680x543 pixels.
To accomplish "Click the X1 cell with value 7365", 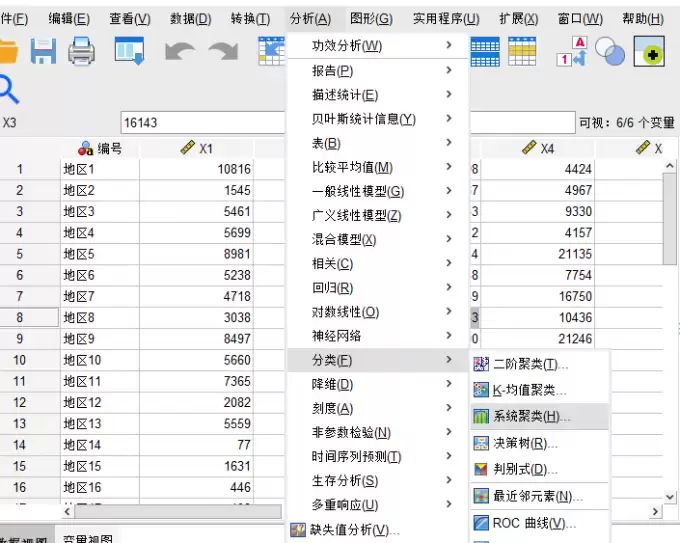I will (x=196, y=381).
